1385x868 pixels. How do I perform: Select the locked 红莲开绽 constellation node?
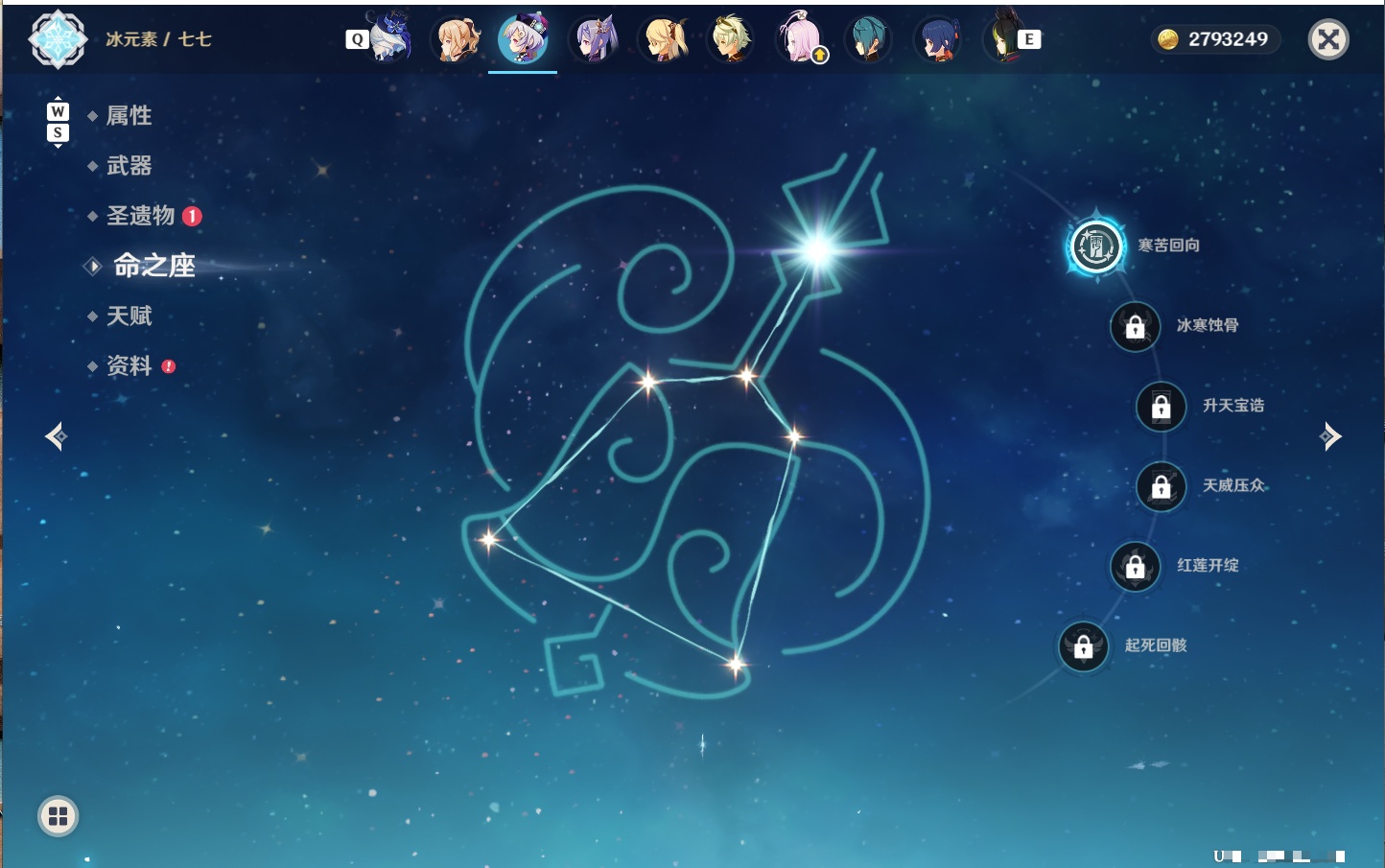tap(1135, 566)
